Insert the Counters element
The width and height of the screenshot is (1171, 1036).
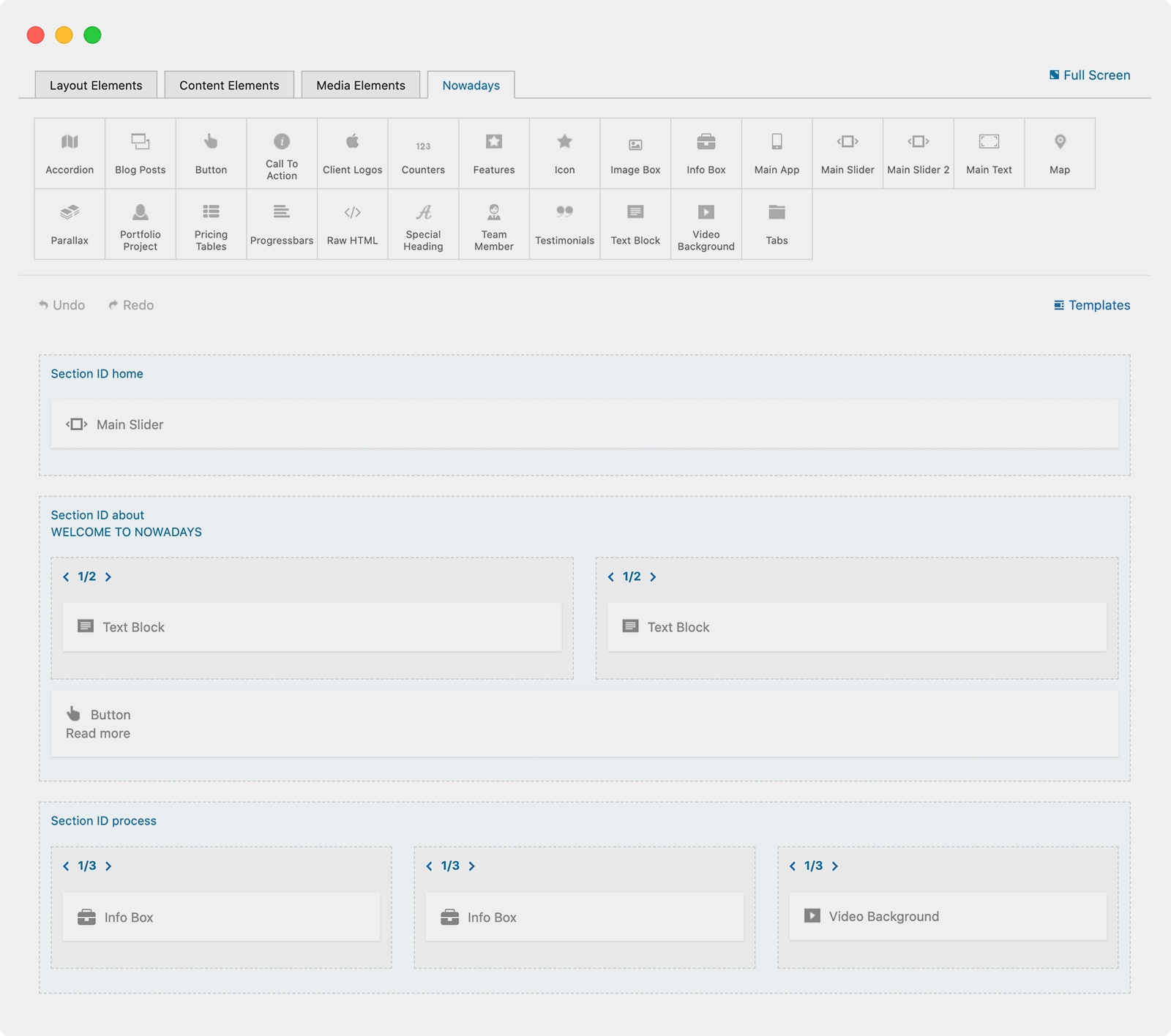click(423, 154)
